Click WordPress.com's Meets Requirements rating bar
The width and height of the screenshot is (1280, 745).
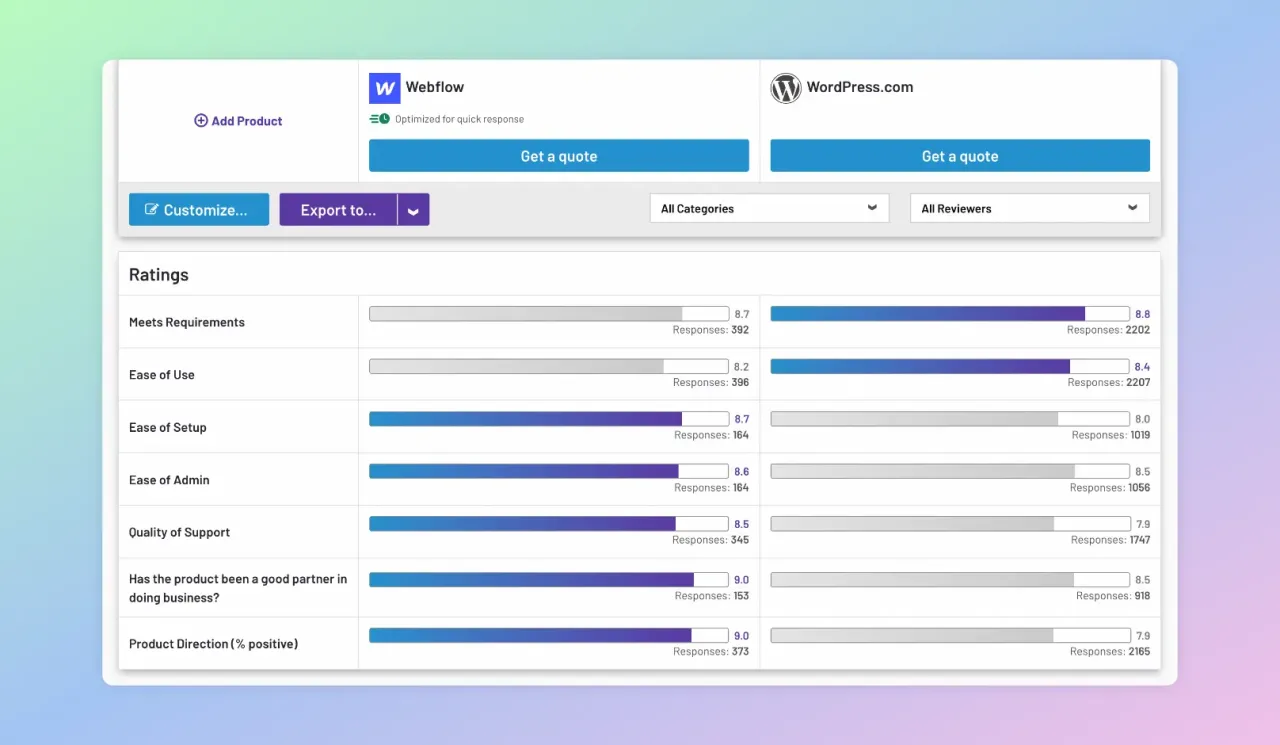tap(948, 313)
